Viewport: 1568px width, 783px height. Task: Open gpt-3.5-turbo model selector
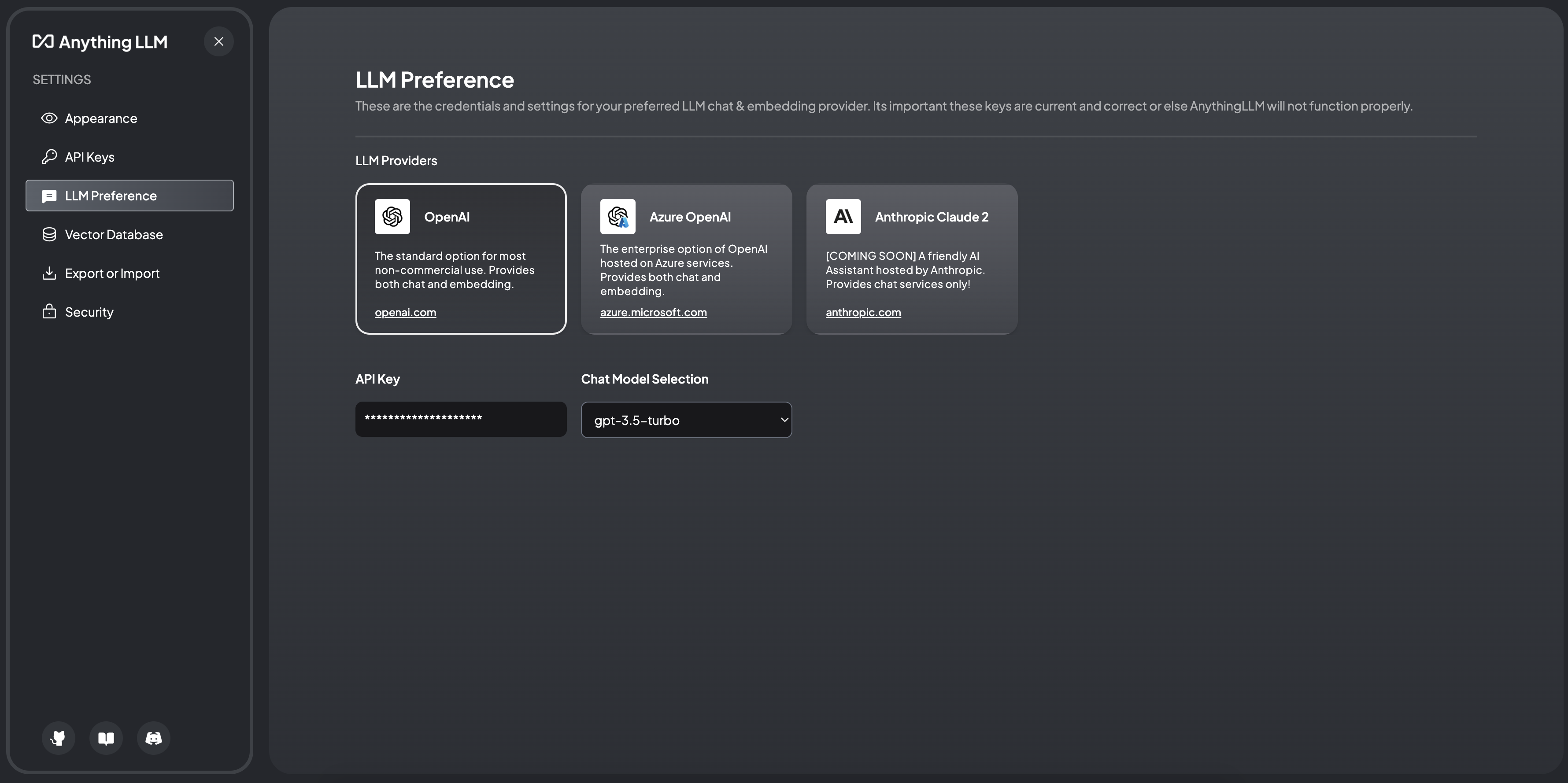click(686, 419)
